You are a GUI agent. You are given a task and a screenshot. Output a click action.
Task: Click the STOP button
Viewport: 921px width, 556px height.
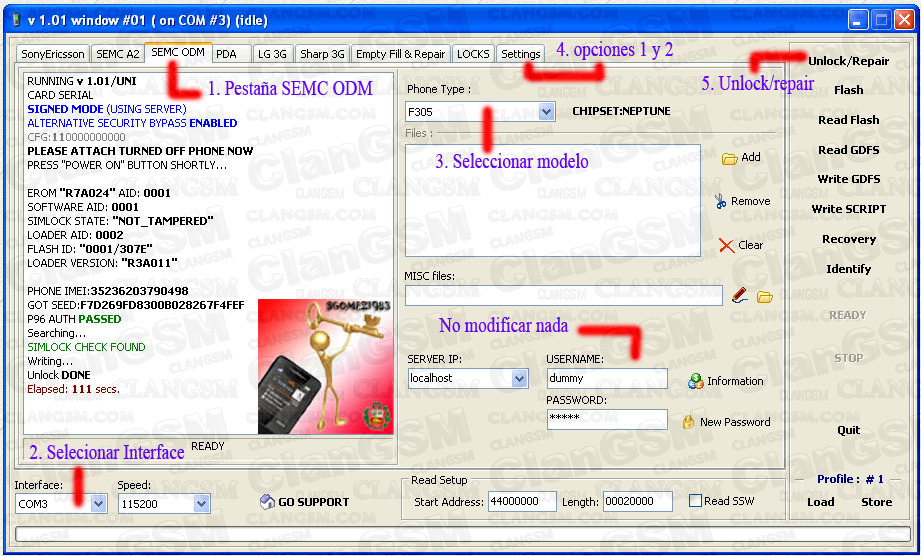(848, 358)
